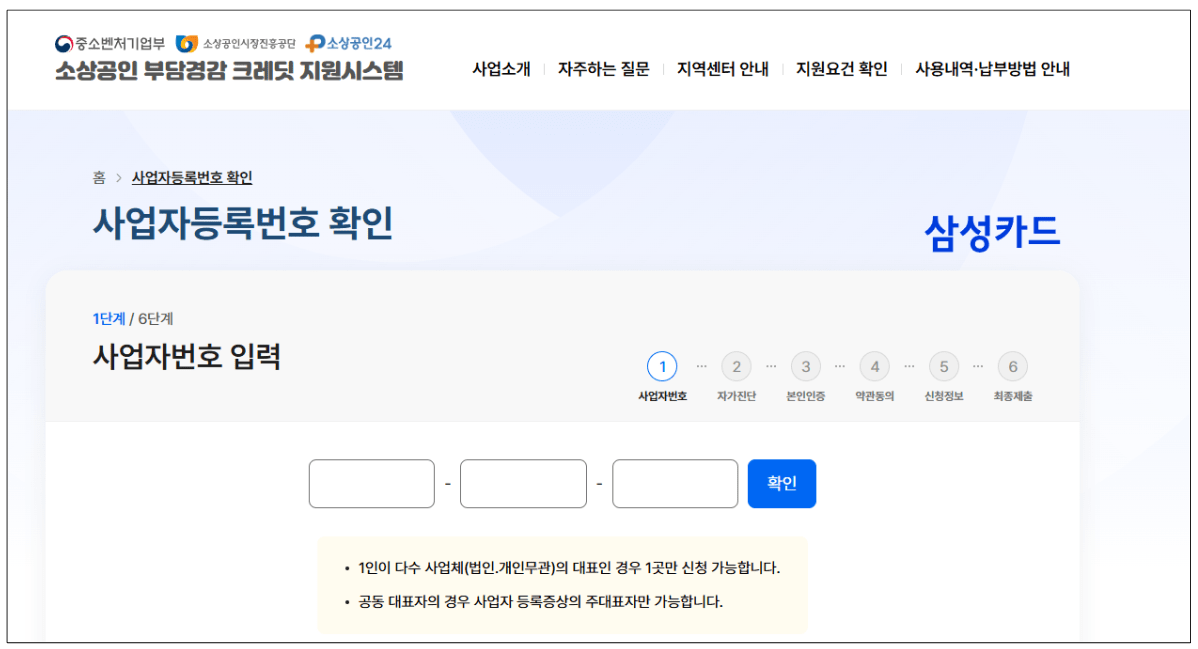Click the last business number input box

675,483
